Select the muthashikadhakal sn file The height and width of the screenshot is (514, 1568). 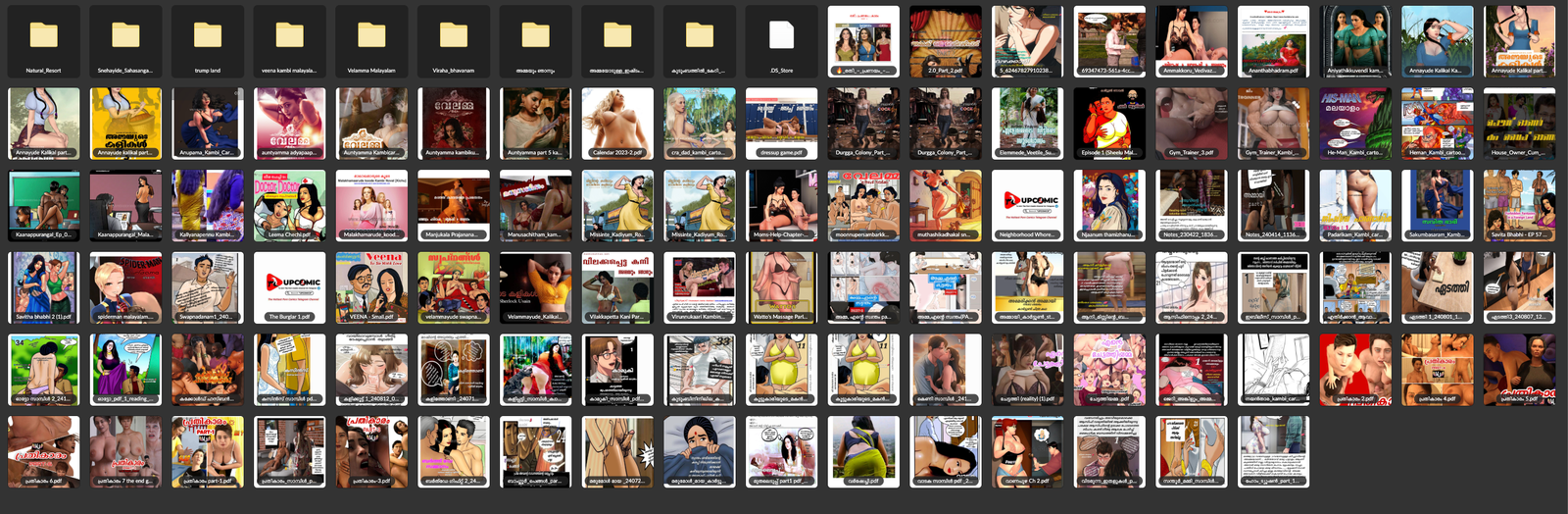(946, 207)
